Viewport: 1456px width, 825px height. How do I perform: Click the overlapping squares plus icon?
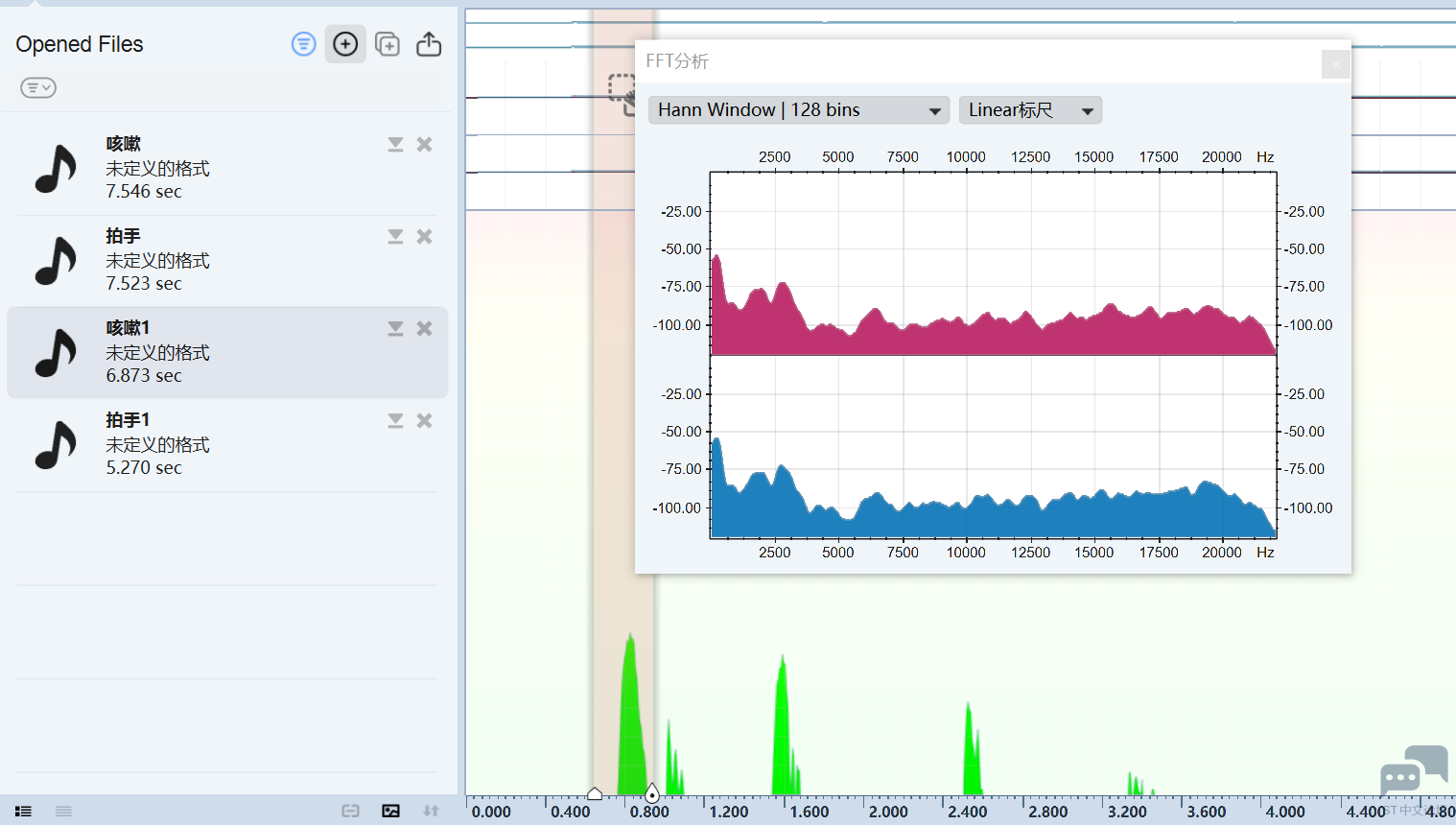coord(387,44)
